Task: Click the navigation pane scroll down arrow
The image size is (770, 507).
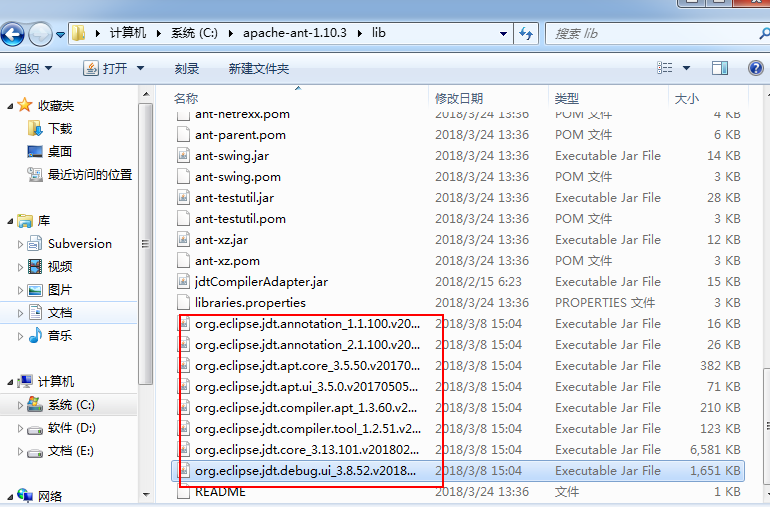Action: point(146,495)
